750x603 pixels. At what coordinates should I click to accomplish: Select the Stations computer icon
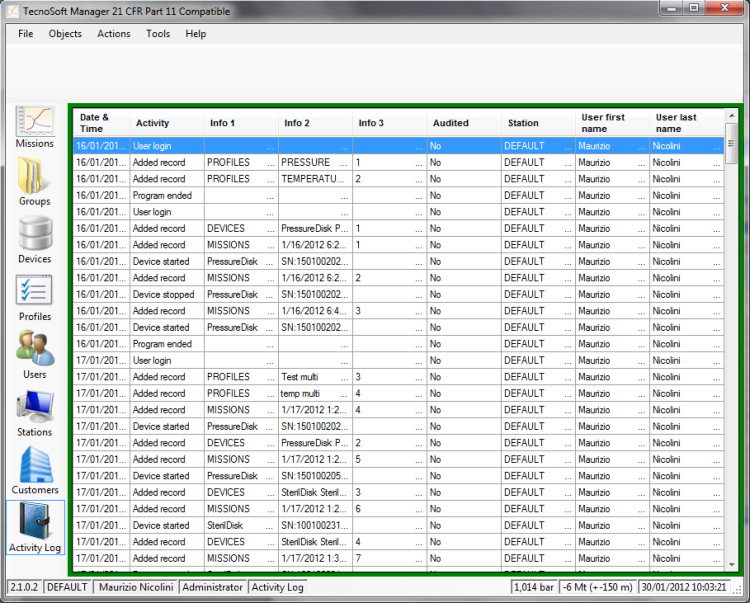pyautogui.click(x=35, y=408)
